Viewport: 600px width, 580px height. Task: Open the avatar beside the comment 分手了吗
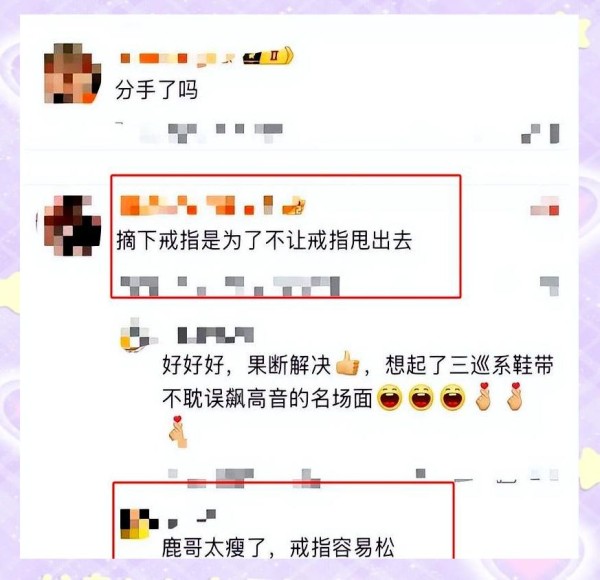coord(72,73)
